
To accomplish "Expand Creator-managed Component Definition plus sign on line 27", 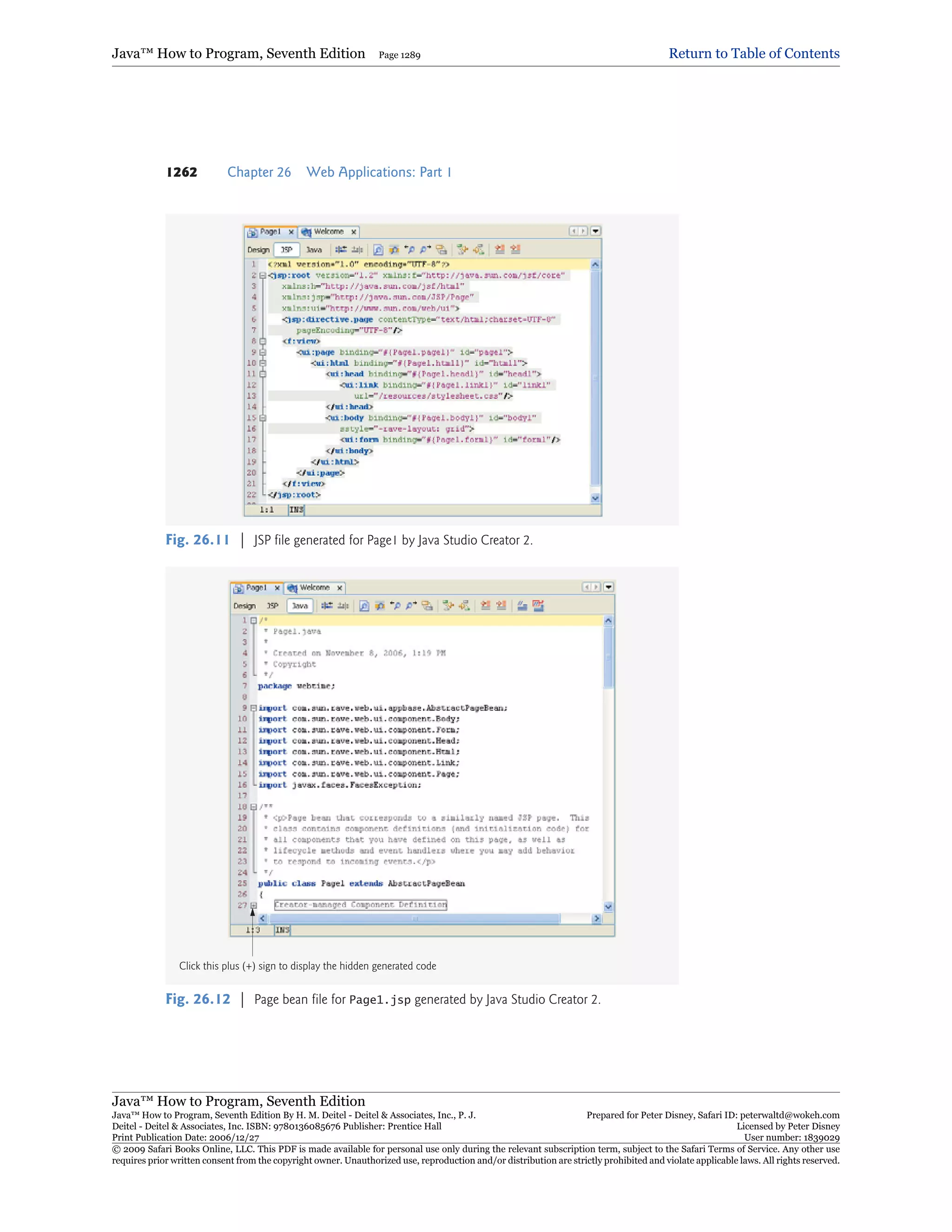I will tap(253, 905).
